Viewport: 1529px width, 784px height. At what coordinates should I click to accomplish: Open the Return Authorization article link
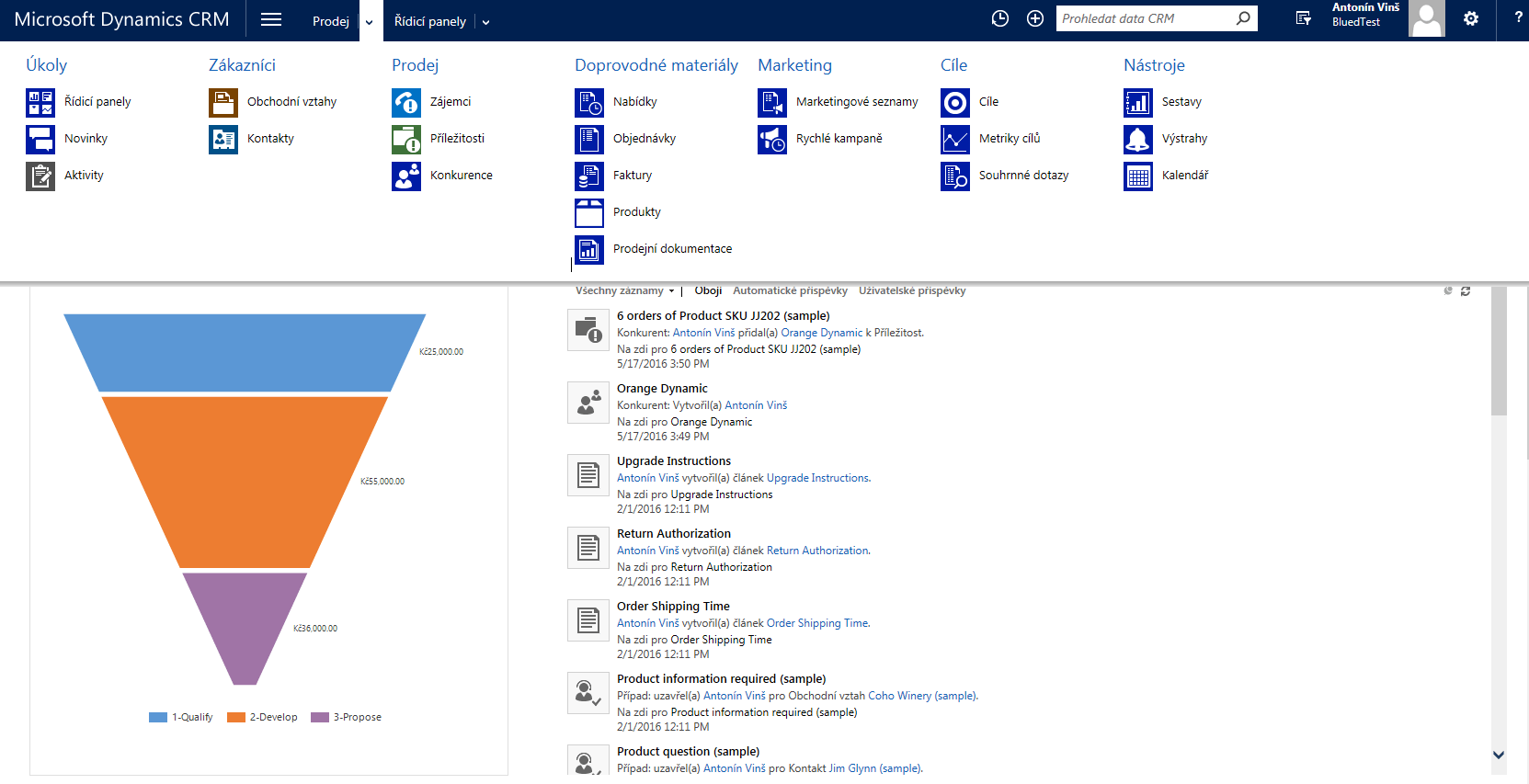[817, 551]
